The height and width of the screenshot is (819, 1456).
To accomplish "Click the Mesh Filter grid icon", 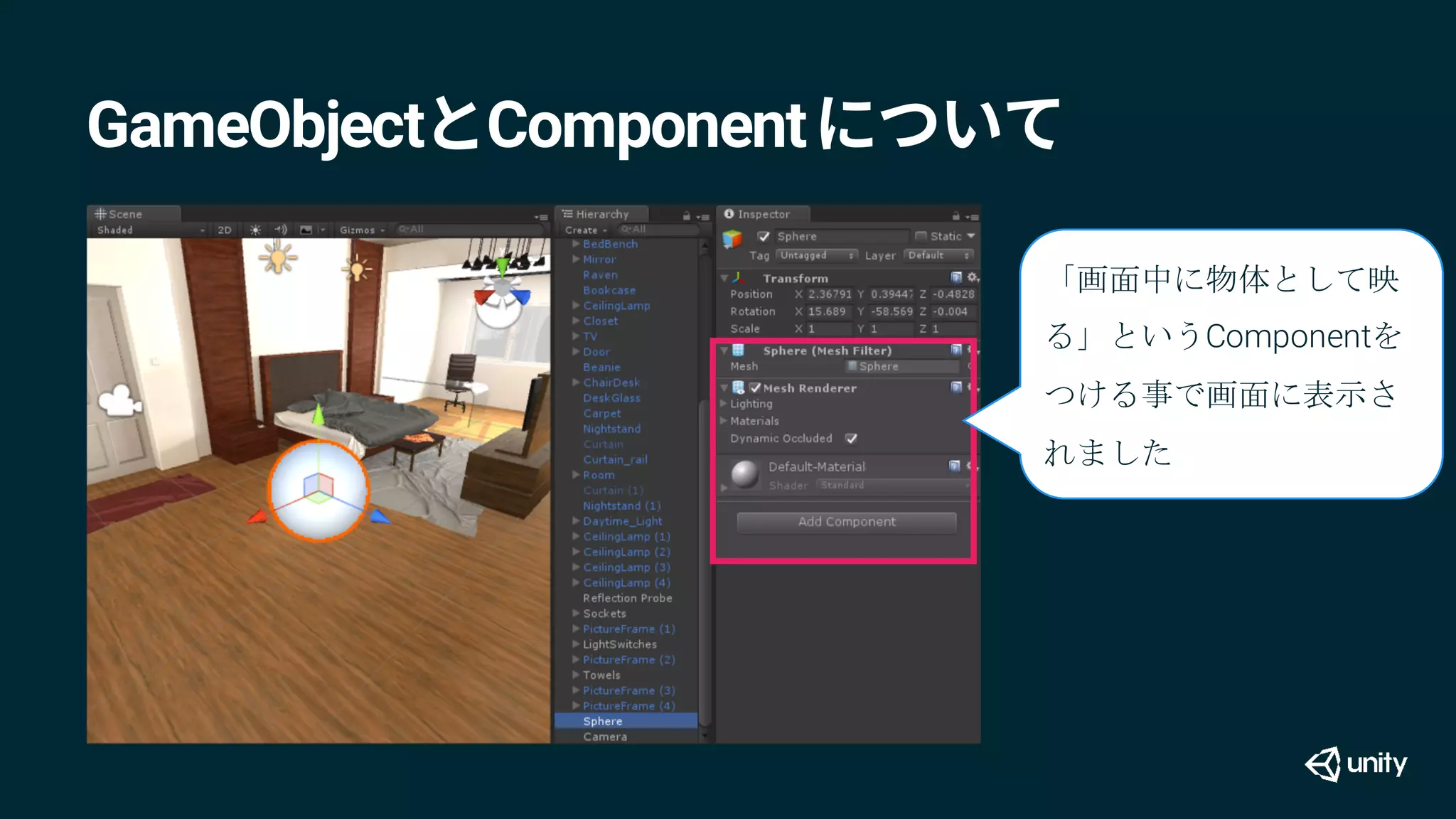I will 739,350.
